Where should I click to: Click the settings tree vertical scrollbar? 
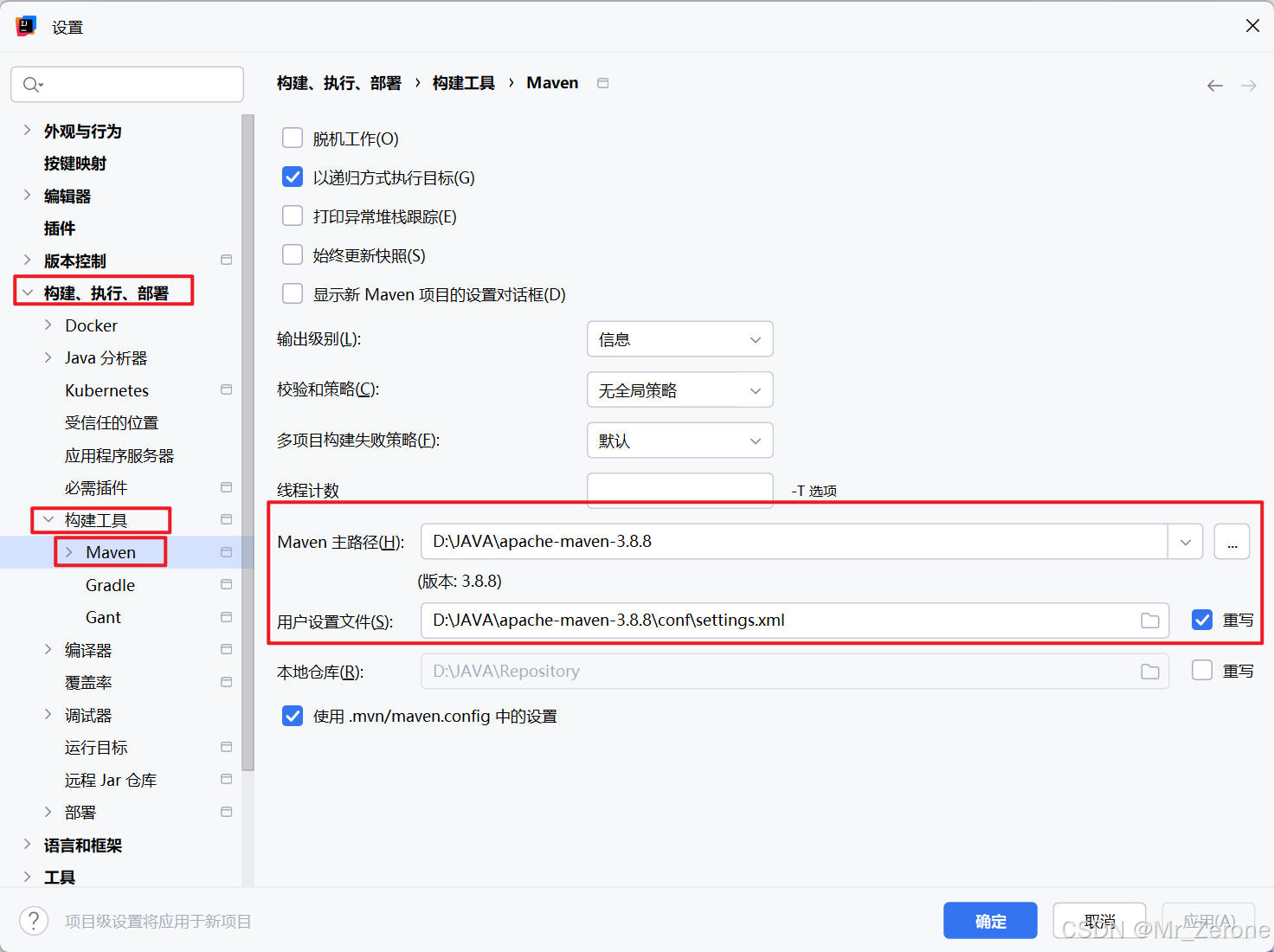(248, 441)
